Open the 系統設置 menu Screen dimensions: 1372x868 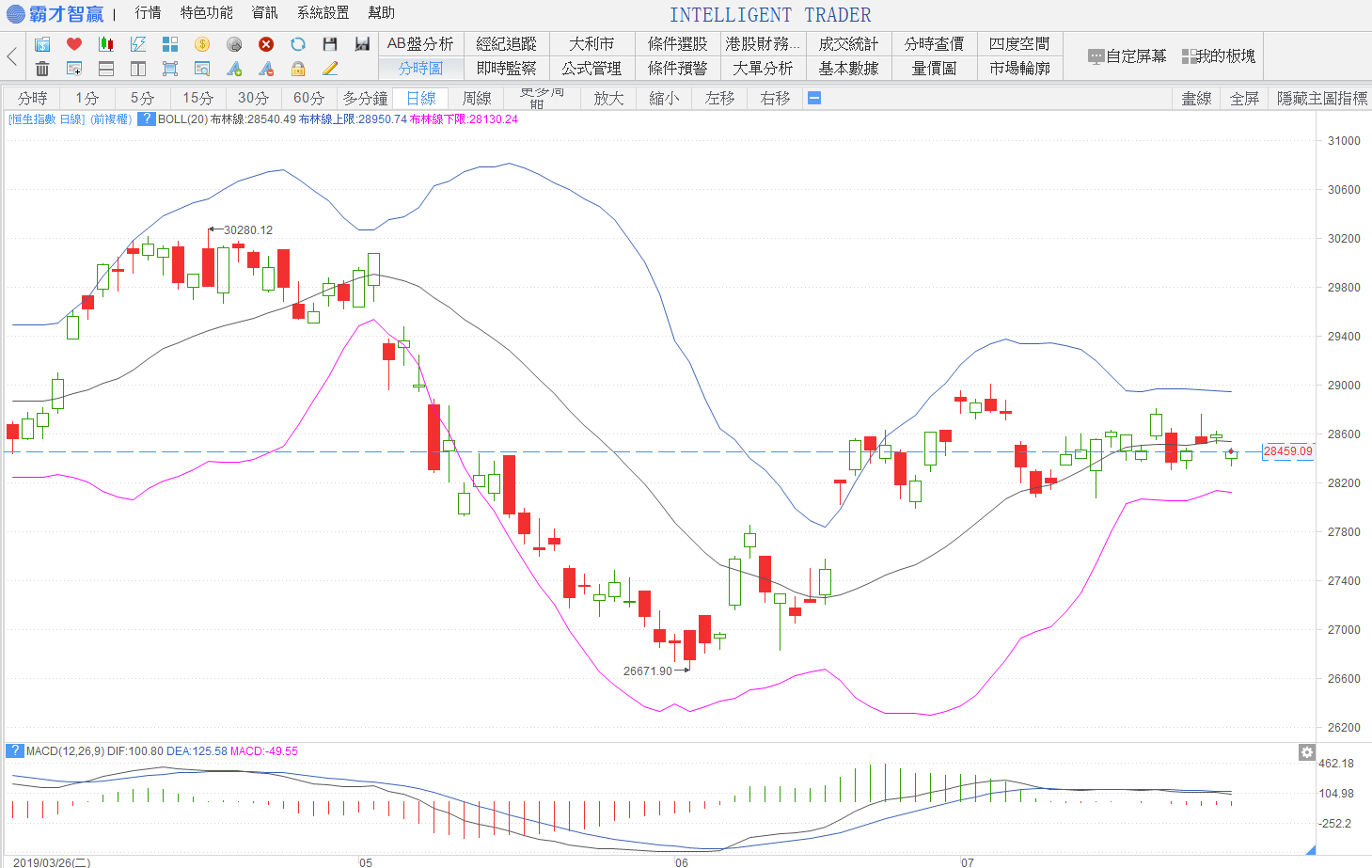(x=323, y=13)
